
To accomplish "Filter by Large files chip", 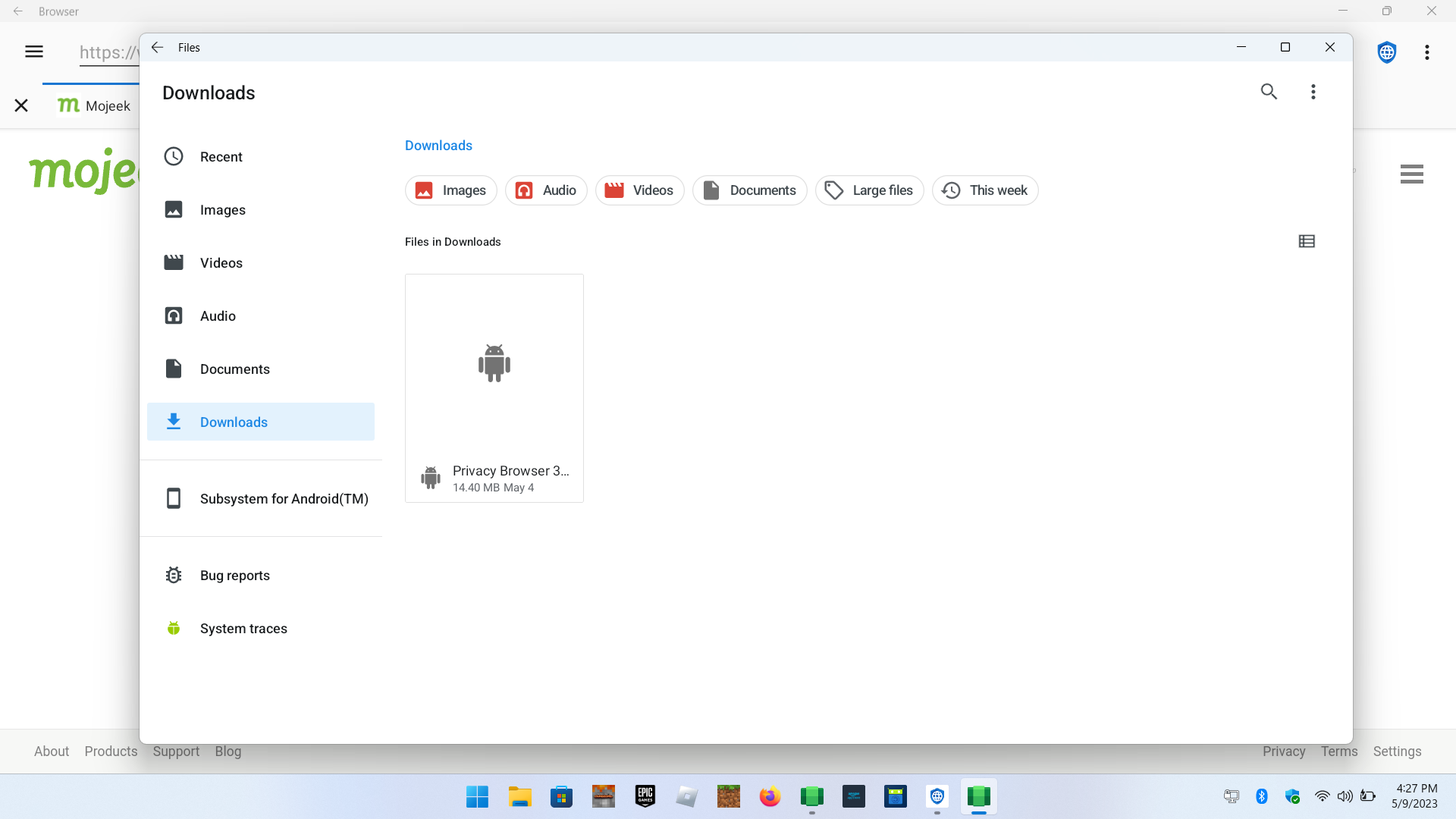I will coord(869,190).
